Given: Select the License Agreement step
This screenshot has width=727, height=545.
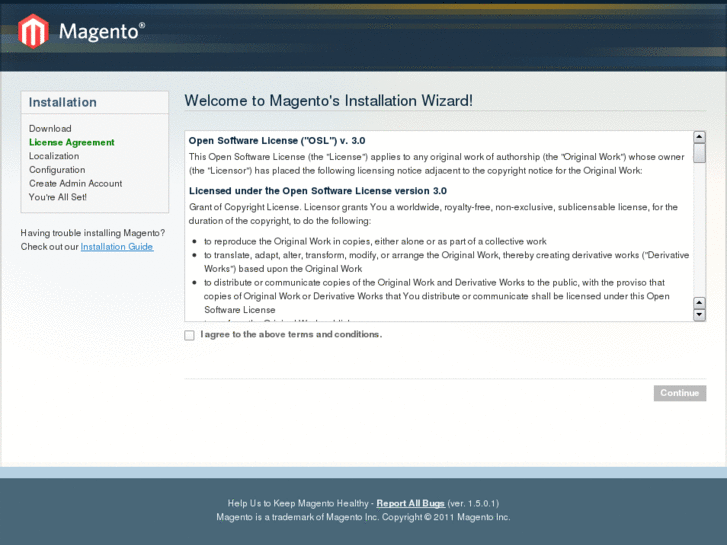Looking at the screenshot, I should pos(71,142).
